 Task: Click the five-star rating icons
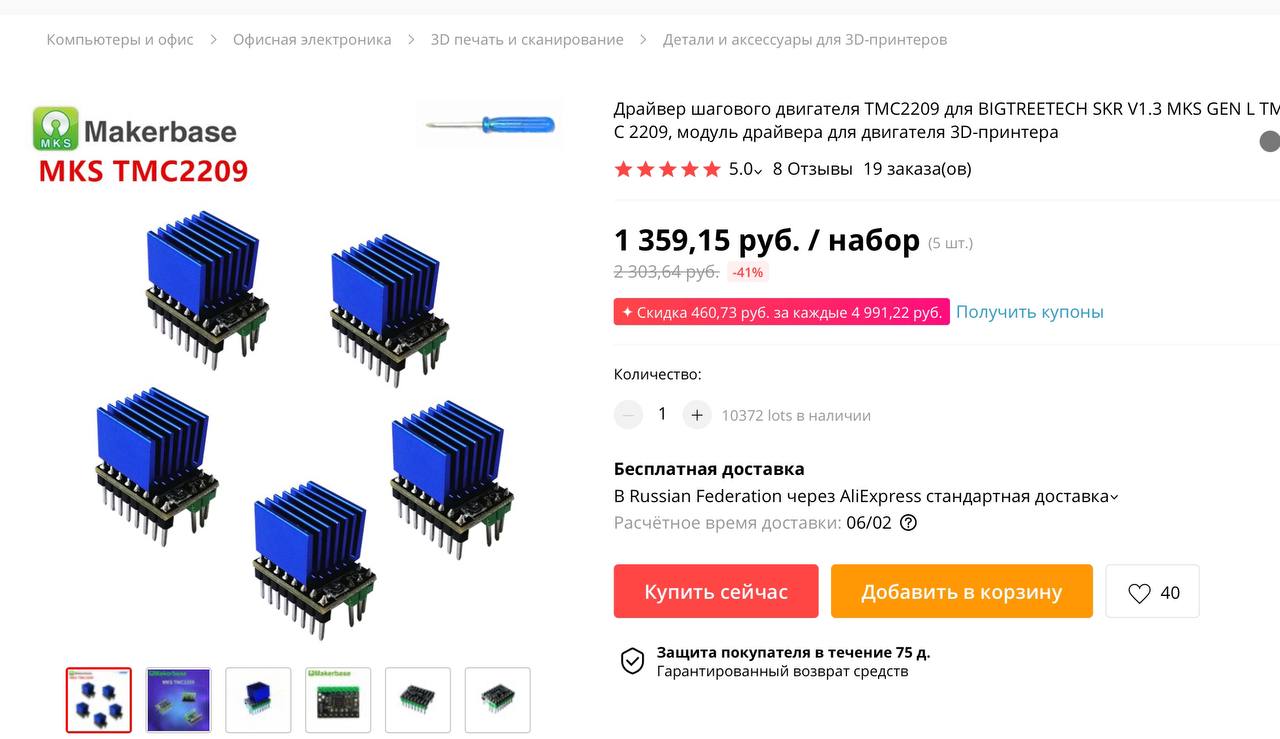coord(667,169)
